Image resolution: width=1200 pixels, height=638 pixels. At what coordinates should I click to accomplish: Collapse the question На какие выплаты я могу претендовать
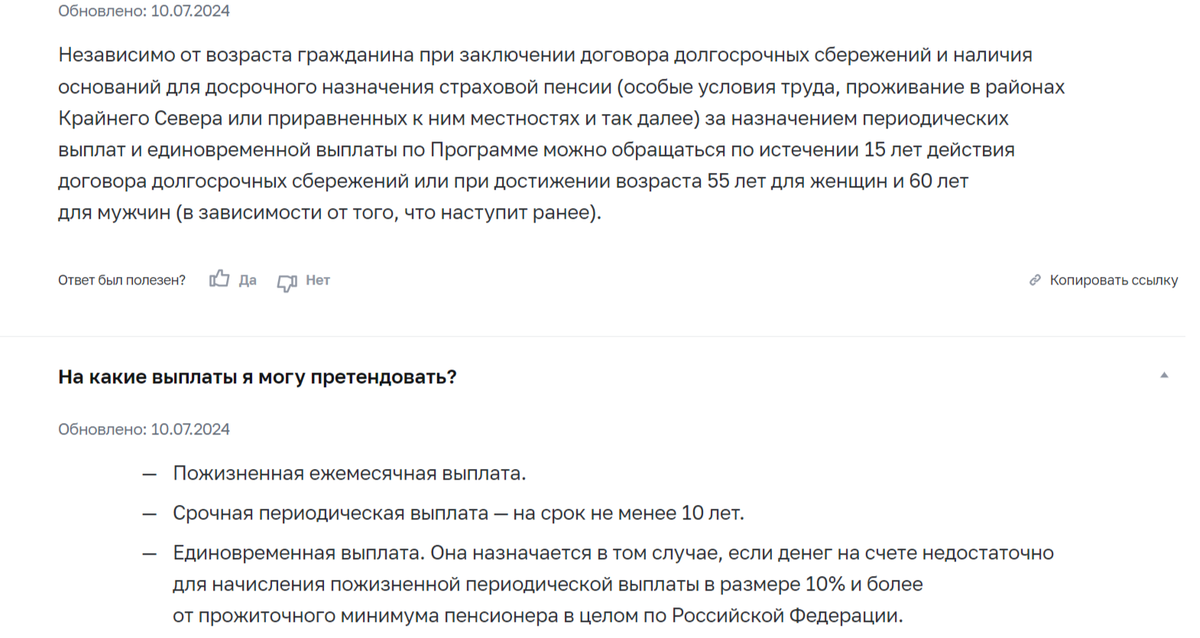click(x=1164, y=376)
